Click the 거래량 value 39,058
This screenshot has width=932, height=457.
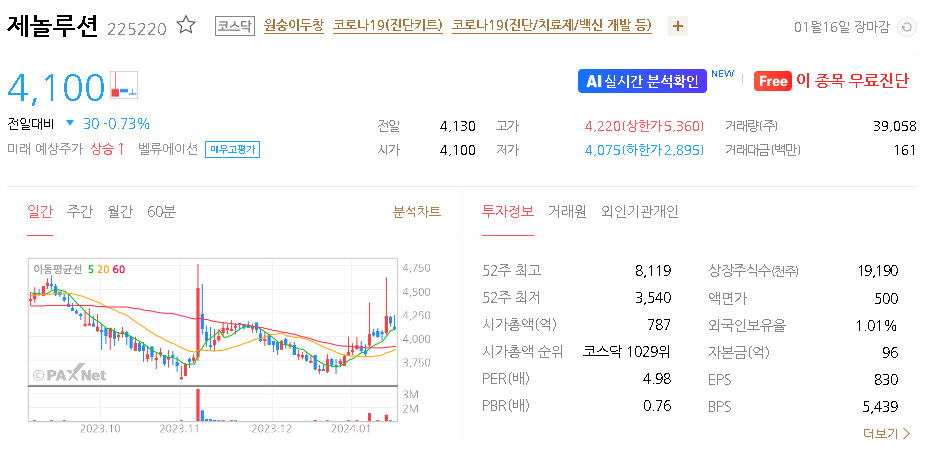[895, 126]
